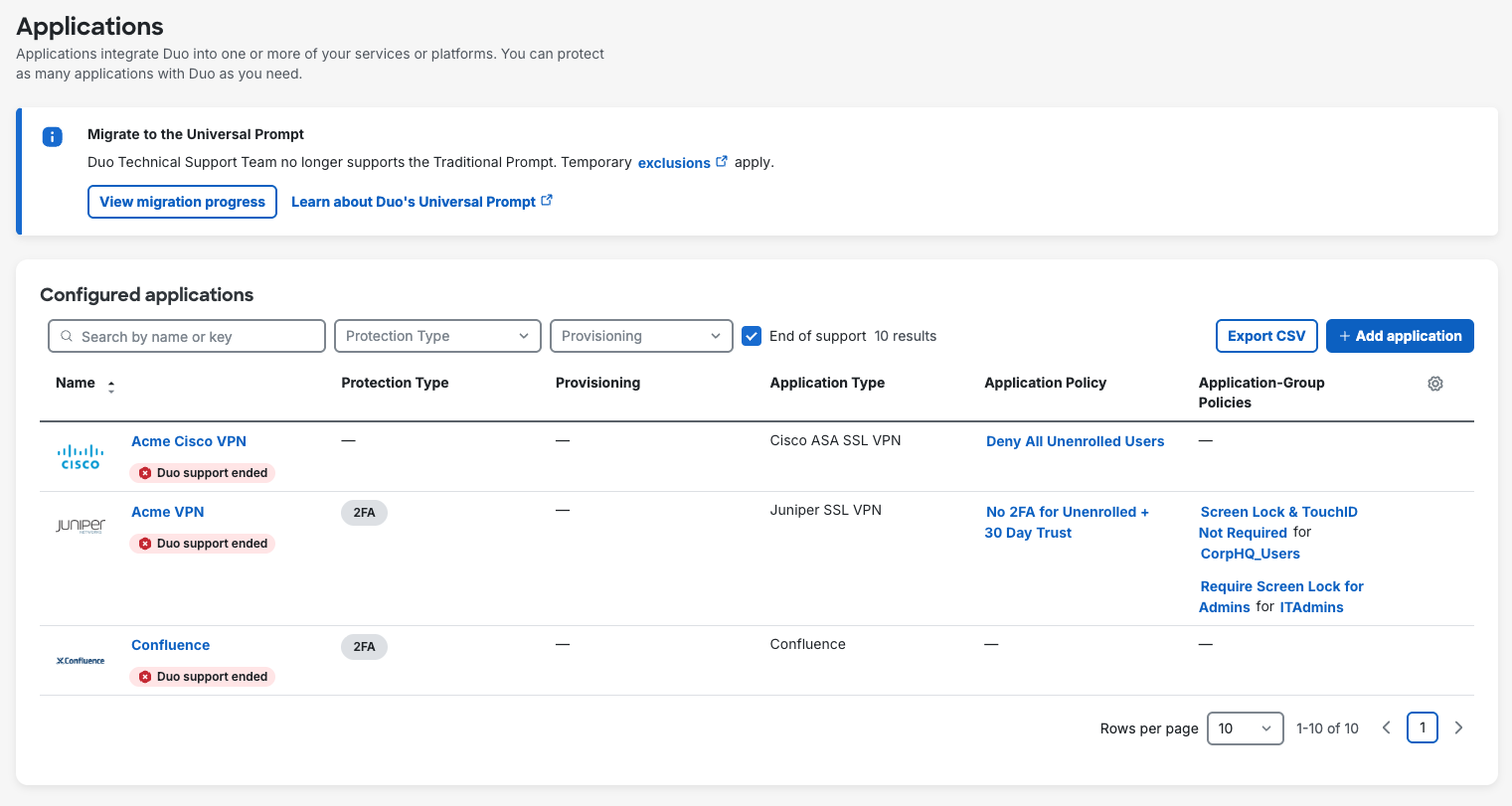The width and height of the screenshot is (1512, 806).
Task: Click the Juniper logo icon
Action: tap(81, 526)
